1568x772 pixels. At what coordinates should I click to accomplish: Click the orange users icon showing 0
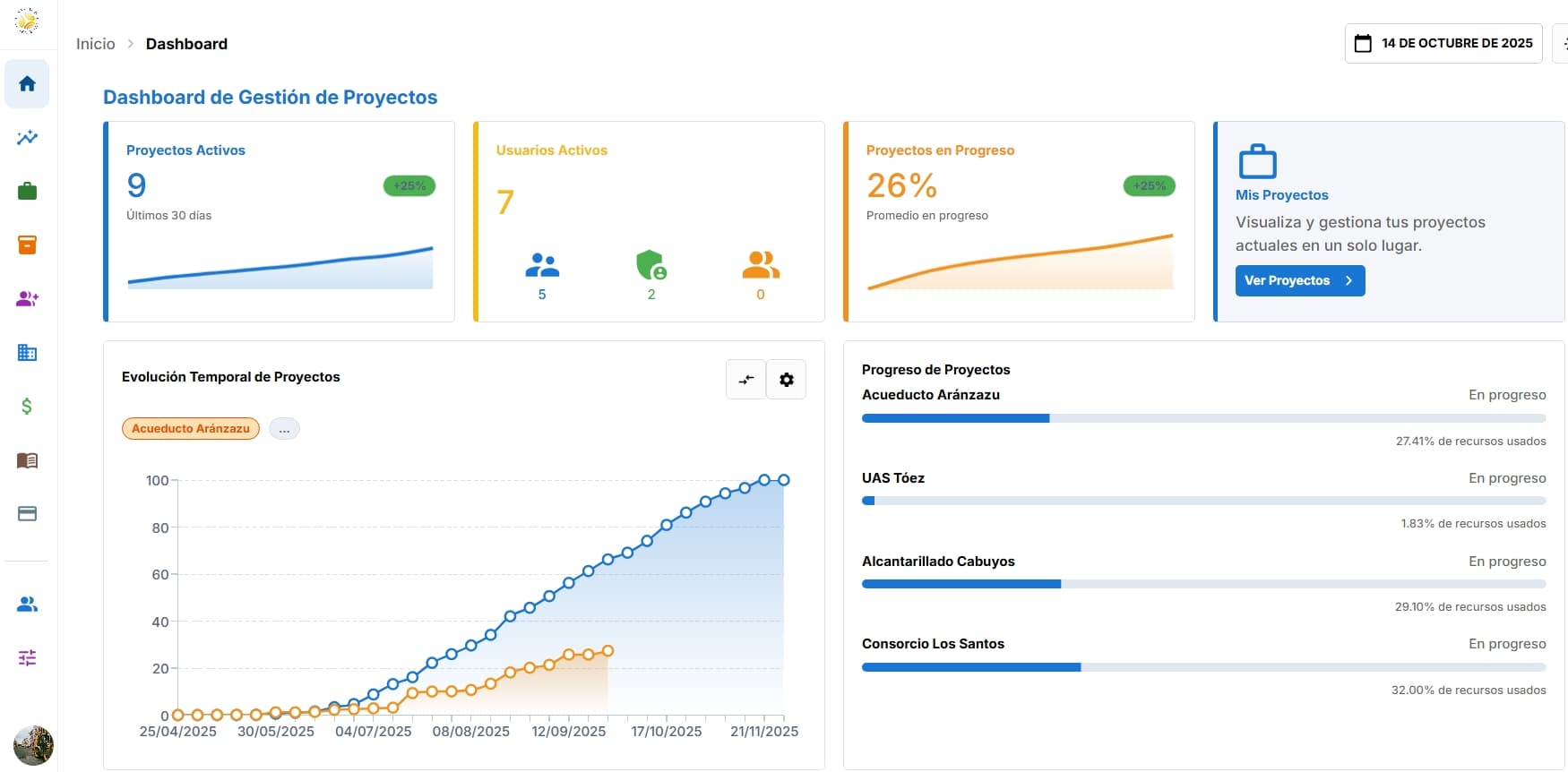click(761, 265)
